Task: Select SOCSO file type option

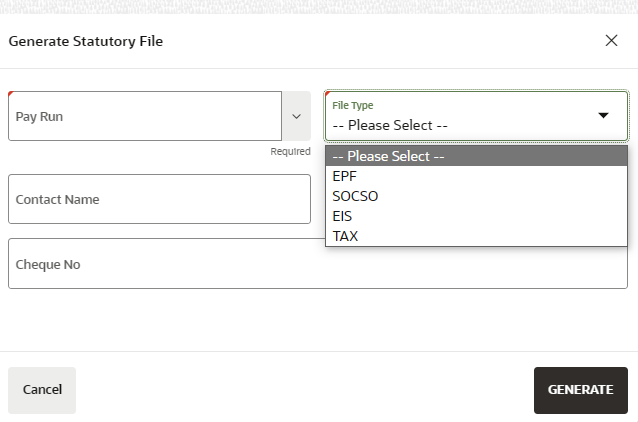Action: coord(355,196)
